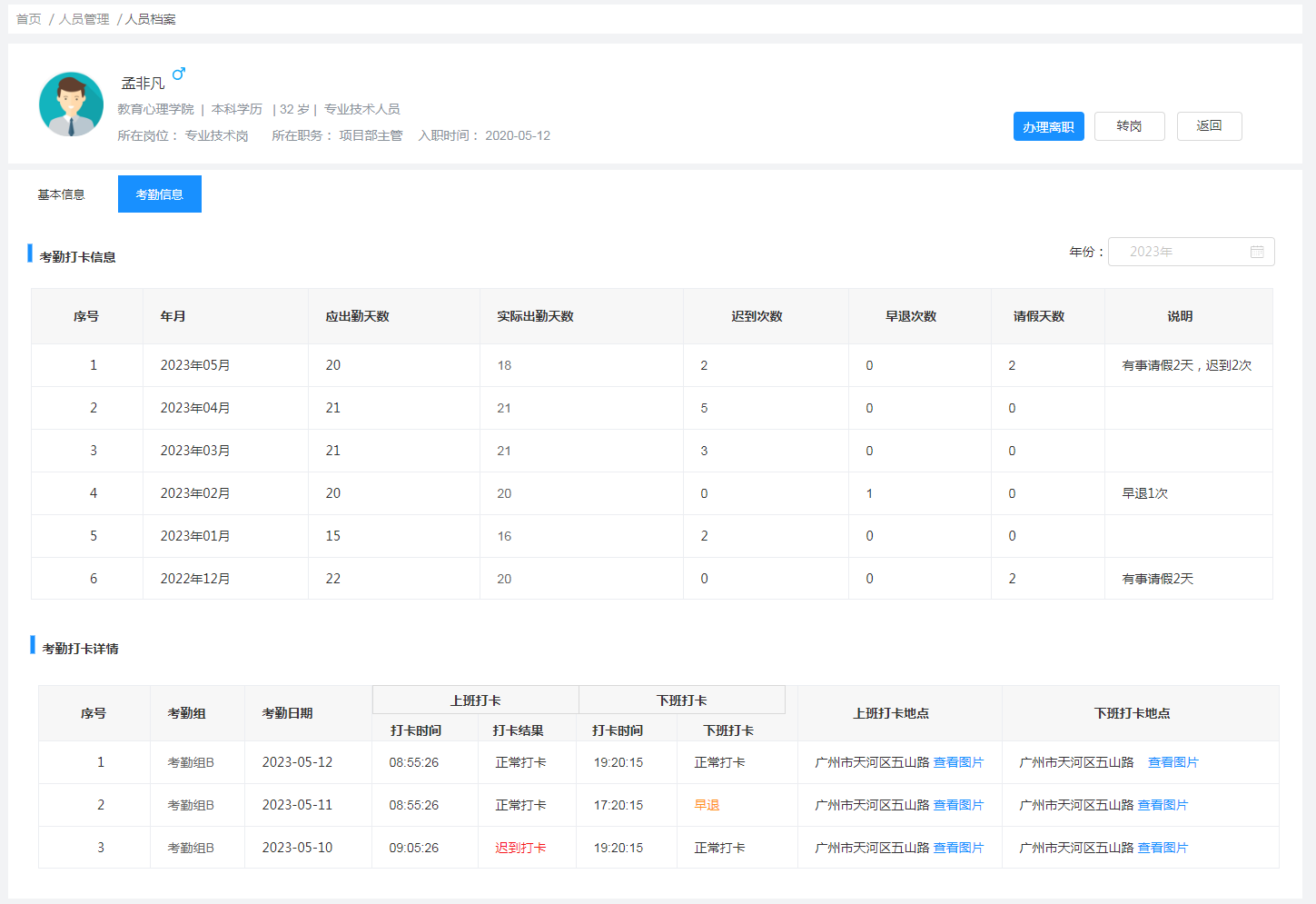Image resolution: width=1316 pixels, height=904 pixels.
Task: Switch to the 基本信息 tab
Action: pyautogui.click(x=61, y=194)
